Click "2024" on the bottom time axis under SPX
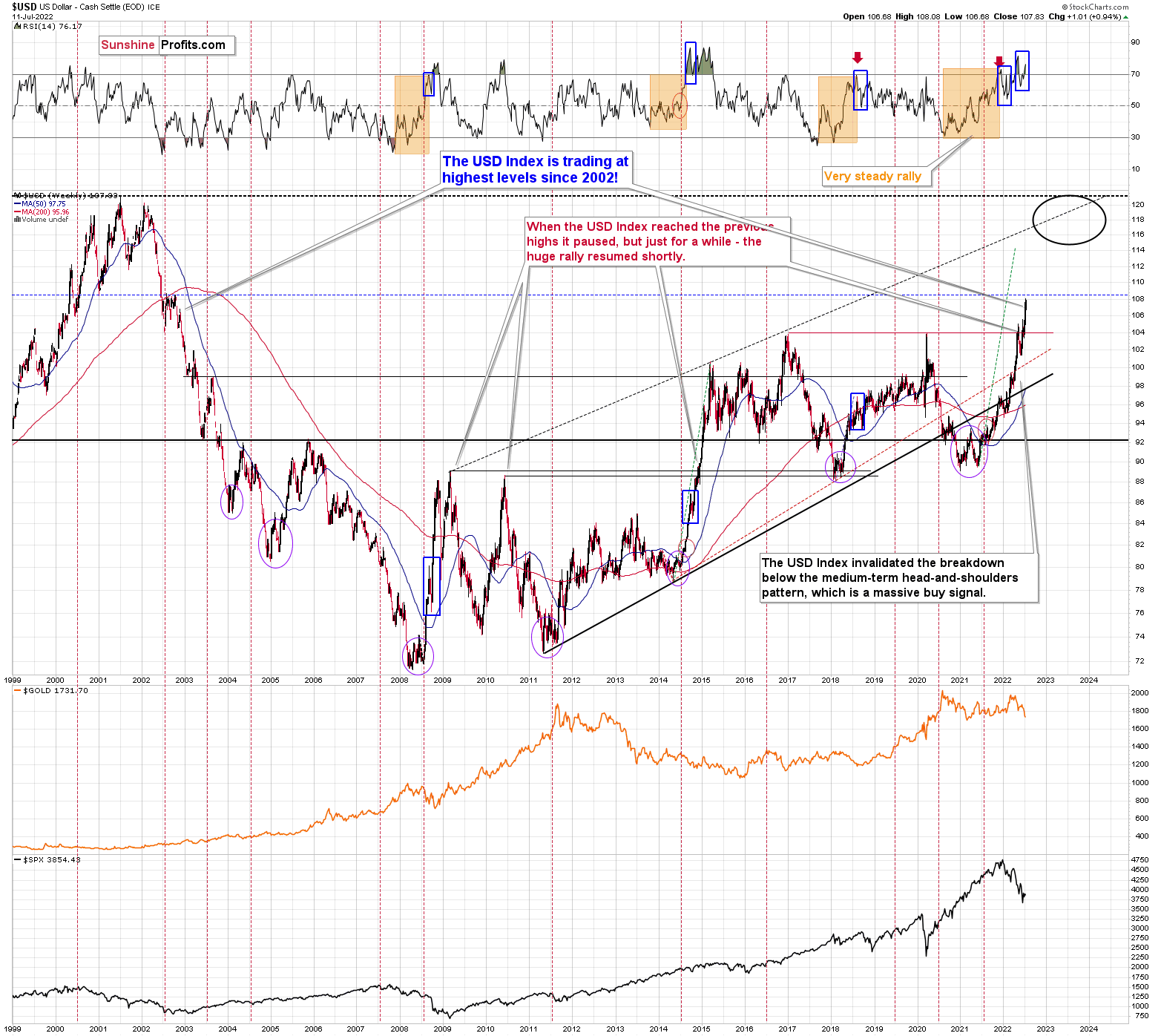The height and width of the screenshot is (1036, 1161). point(1089,1029)
